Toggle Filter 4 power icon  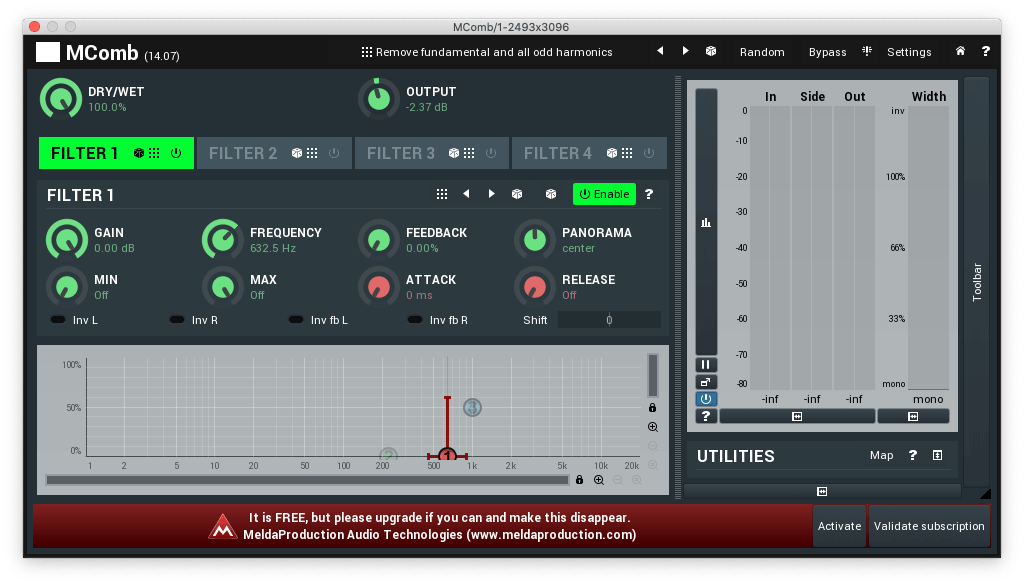[649, 153]
